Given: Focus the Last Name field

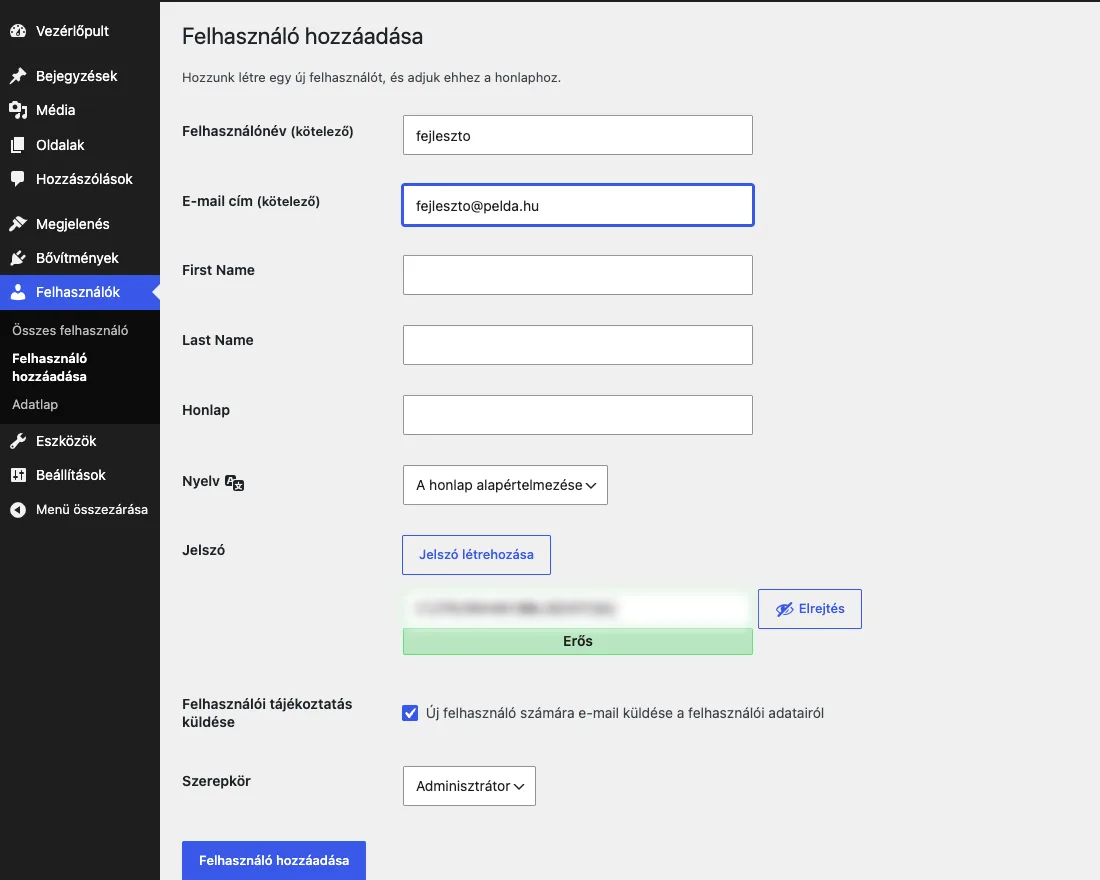Looking at the screenshot, I should pos(578,345).
